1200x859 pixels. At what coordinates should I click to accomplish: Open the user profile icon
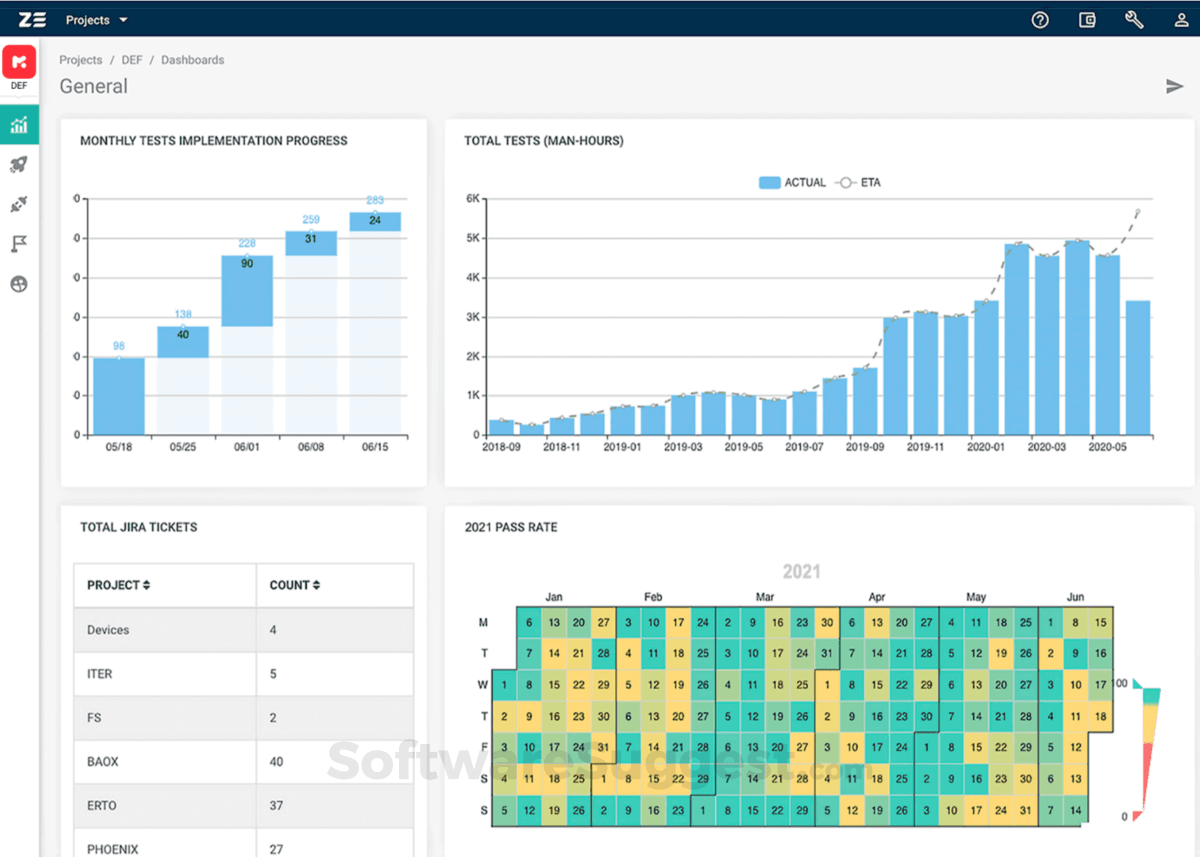[x=1181, y=20]
